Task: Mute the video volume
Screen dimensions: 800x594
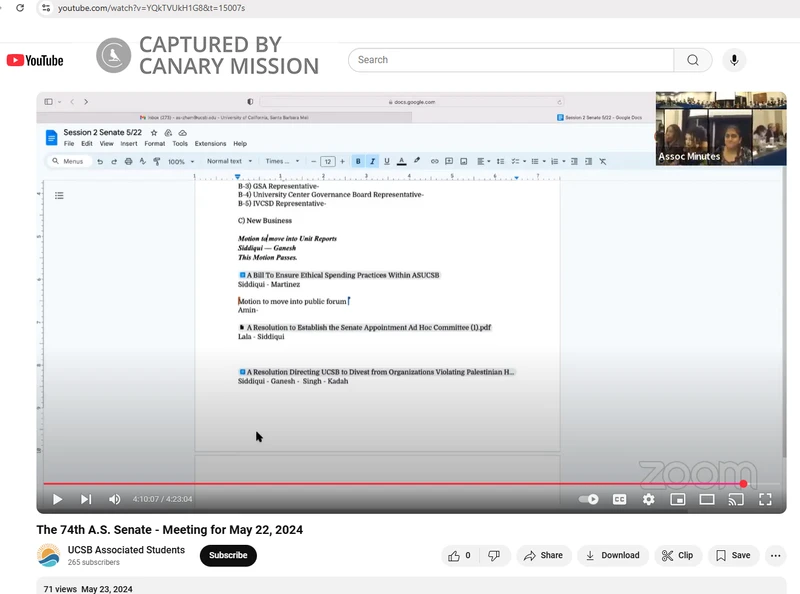Action: click(x=114, y=499)
